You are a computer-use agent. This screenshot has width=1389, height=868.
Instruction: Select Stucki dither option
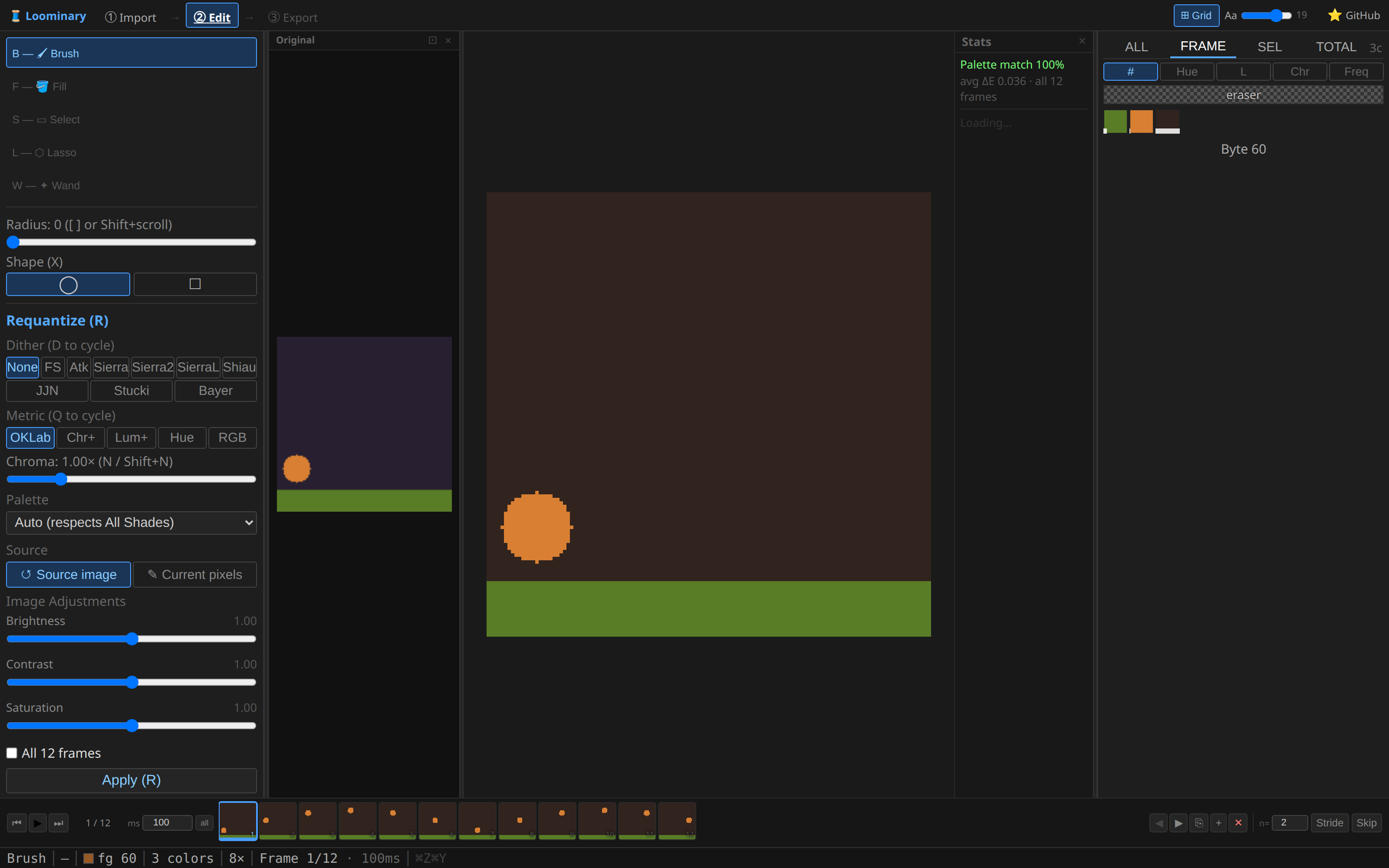pos(132,391)
